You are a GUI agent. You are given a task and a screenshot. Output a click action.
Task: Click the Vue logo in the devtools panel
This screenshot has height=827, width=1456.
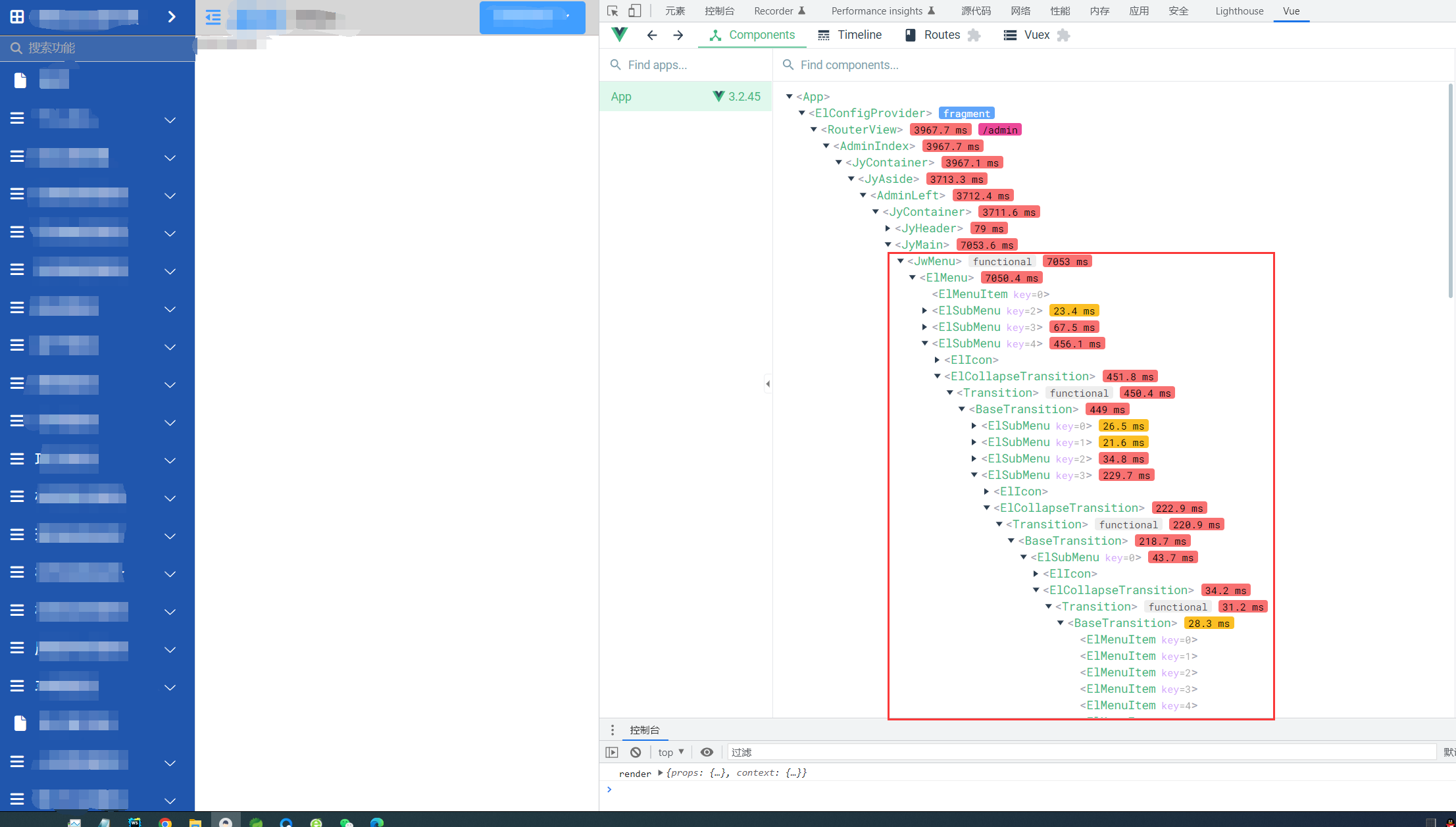coord(619,35)
